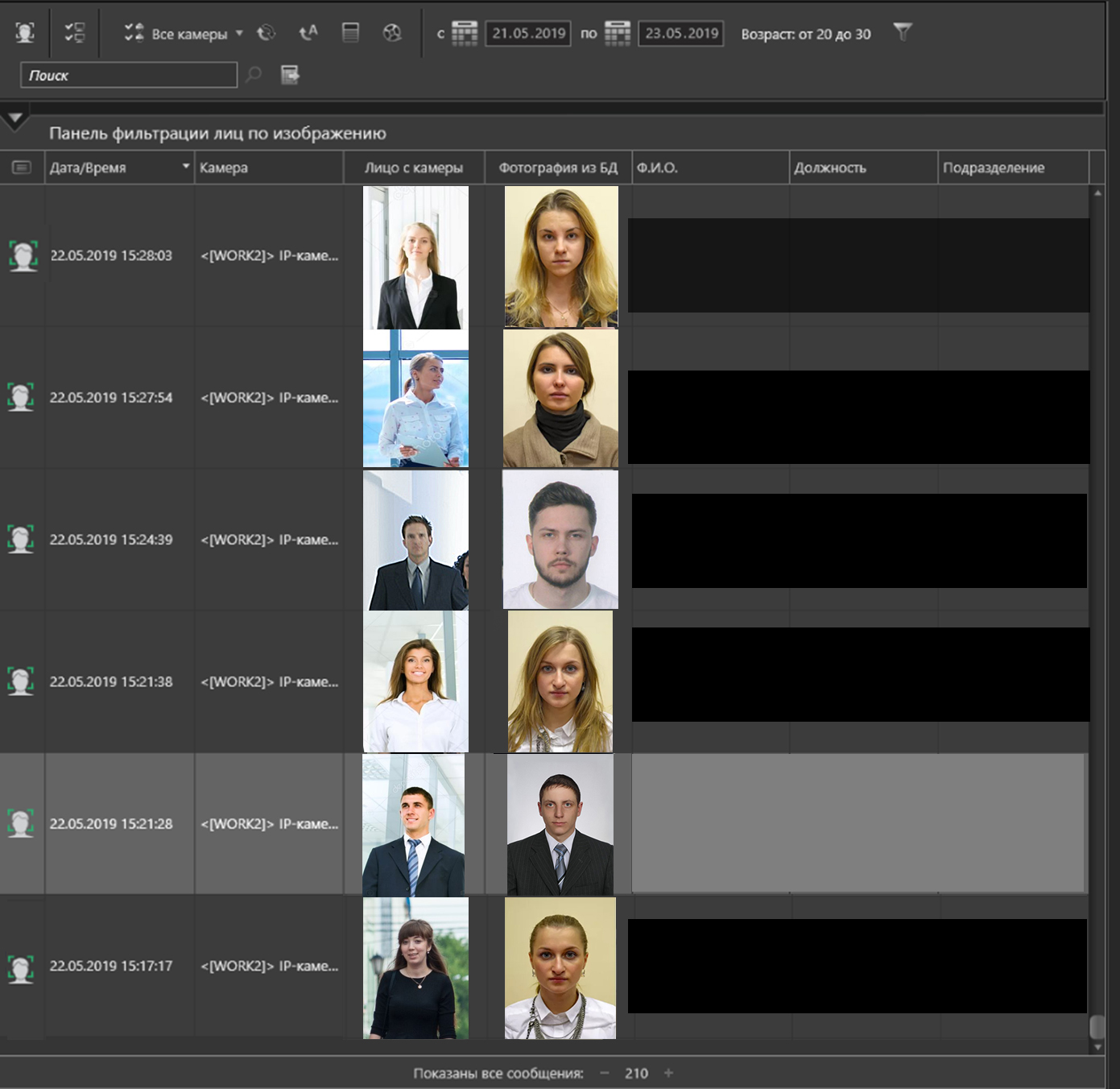This screenshot has width=1120, height=1089.
Task: Open camera face thumbnail in 15:17:17 row
Action: 415,968
